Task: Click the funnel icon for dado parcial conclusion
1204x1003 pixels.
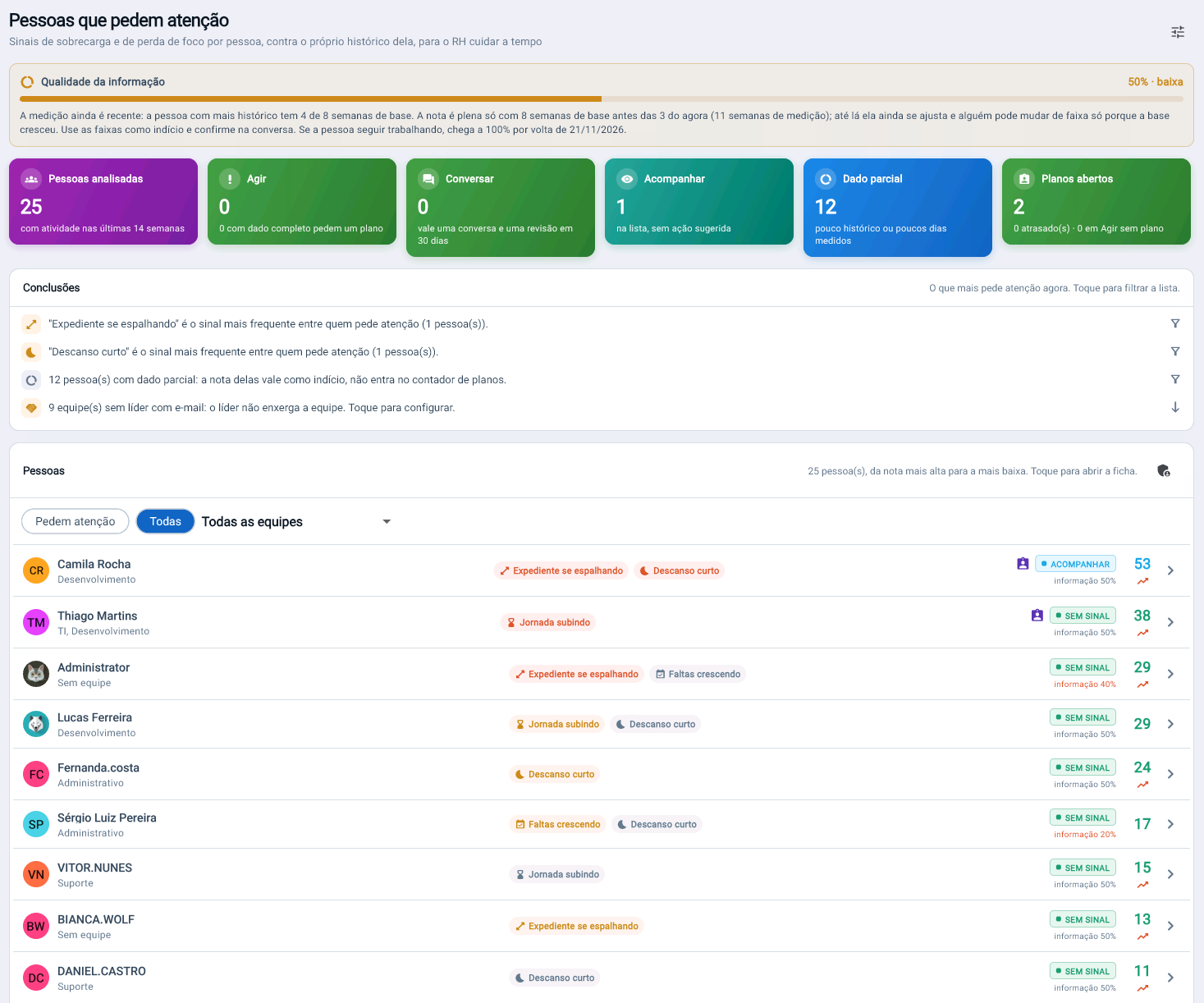Action: pyautogui.click(x=1175, y=379)
